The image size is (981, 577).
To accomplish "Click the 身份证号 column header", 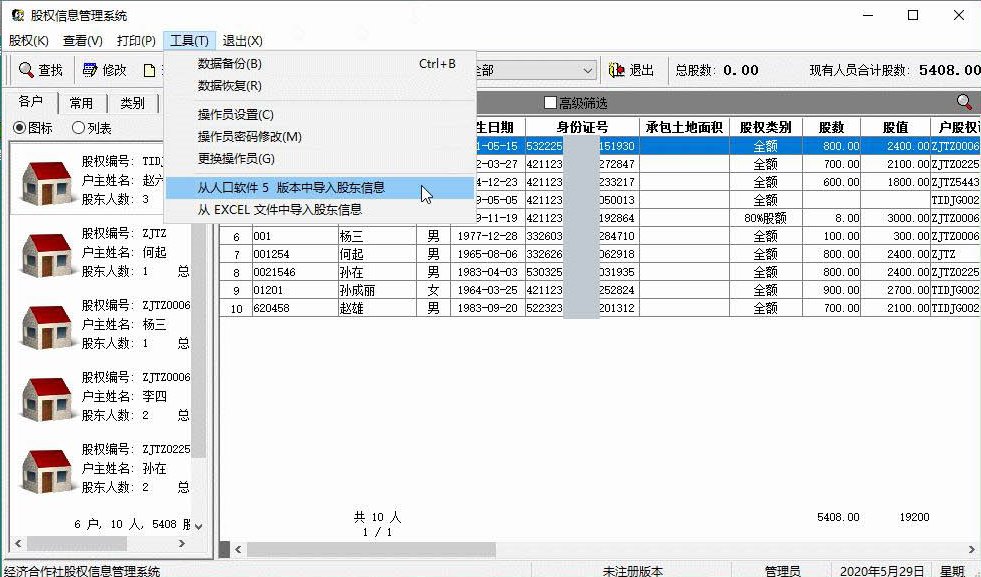I will [x=582, y=127].
